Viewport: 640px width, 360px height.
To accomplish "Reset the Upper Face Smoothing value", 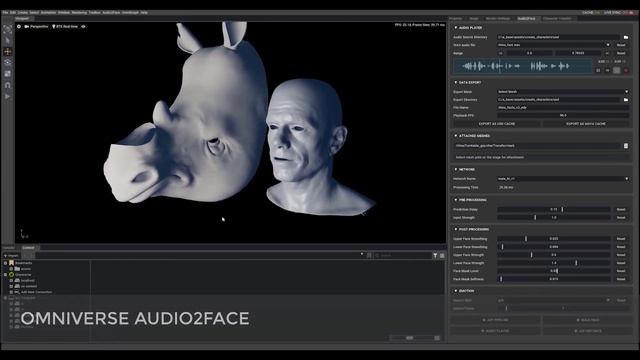I will tap(621, 239).
